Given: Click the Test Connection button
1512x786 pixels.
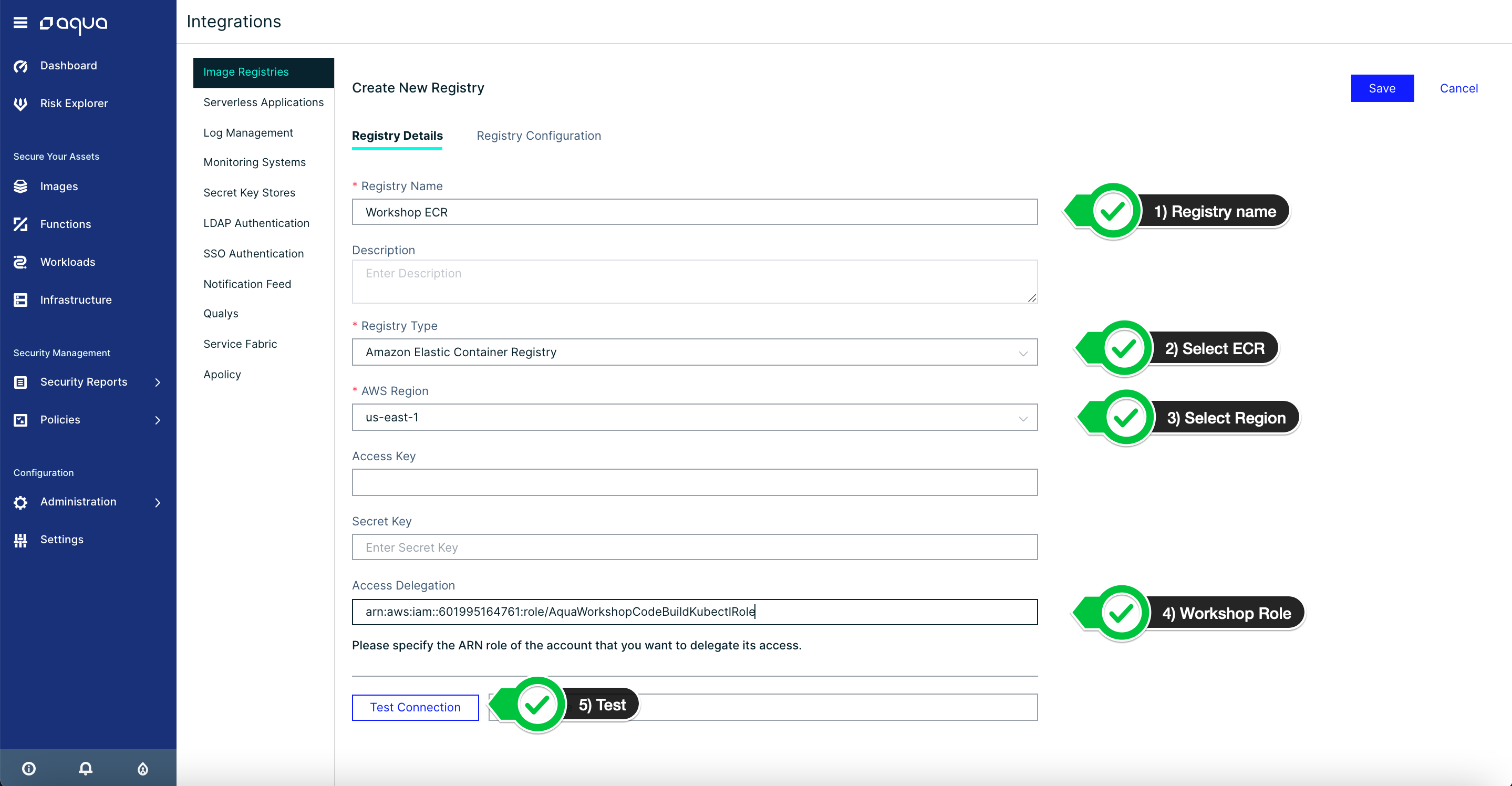Looking at the screenshot, I should pos(415,707).
